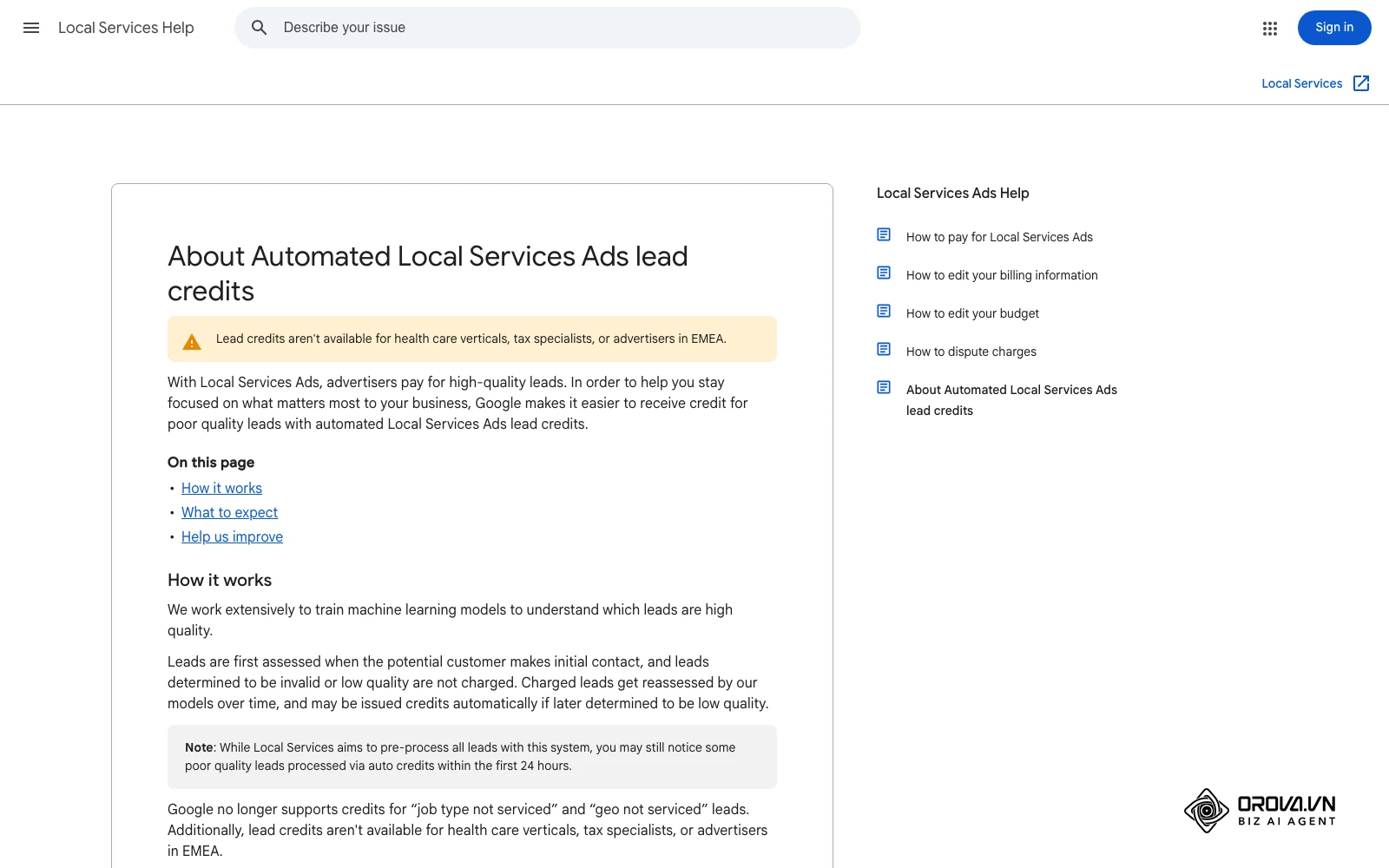The width and height of the screenshot is (1389, 868).
Task: Click the On this page label
Action: tap(211, 462)
